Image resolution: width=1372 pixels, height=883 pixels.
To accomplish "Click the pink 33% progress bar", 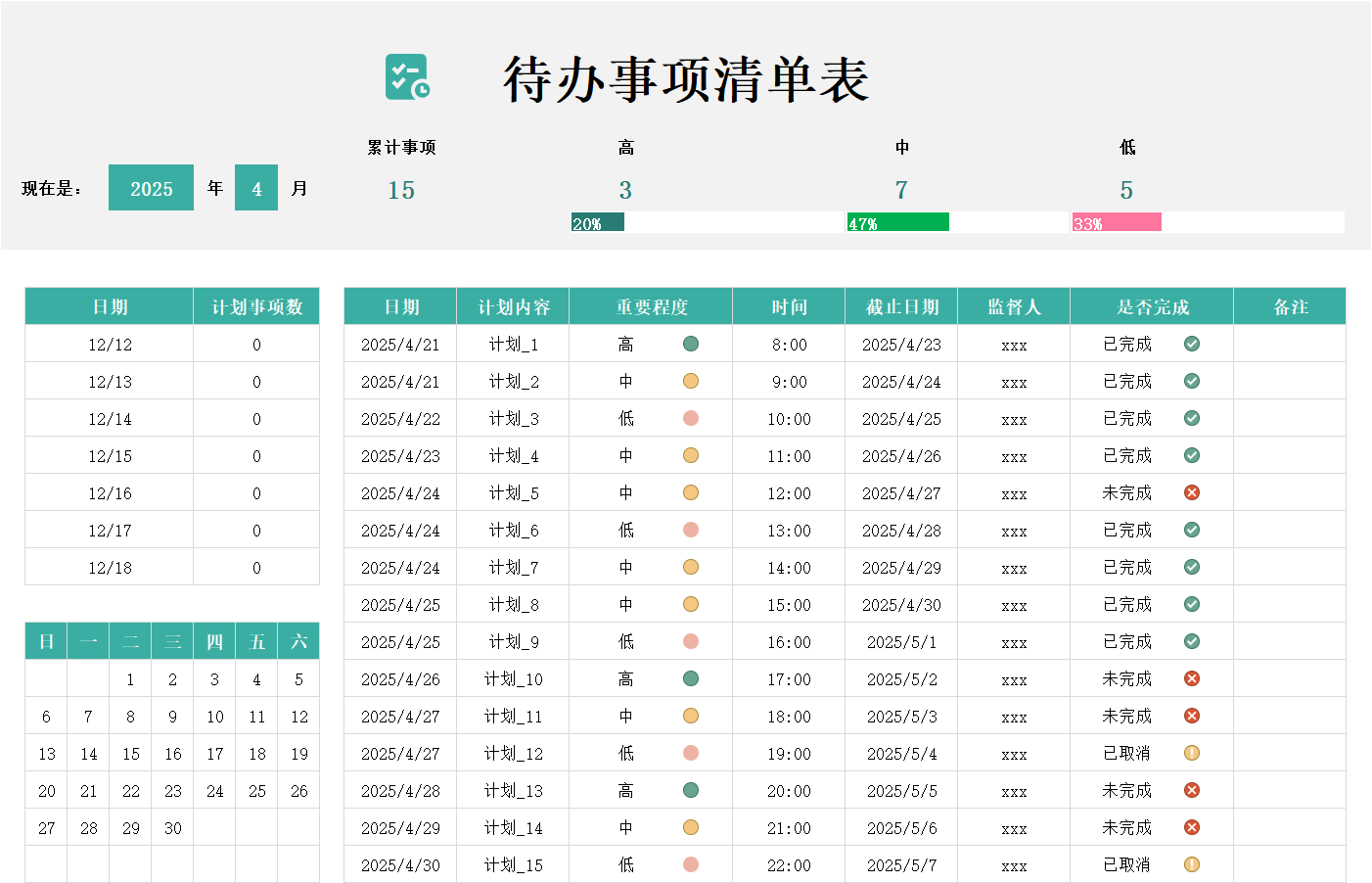I will pyautogui.click(x=1118, y=222).
